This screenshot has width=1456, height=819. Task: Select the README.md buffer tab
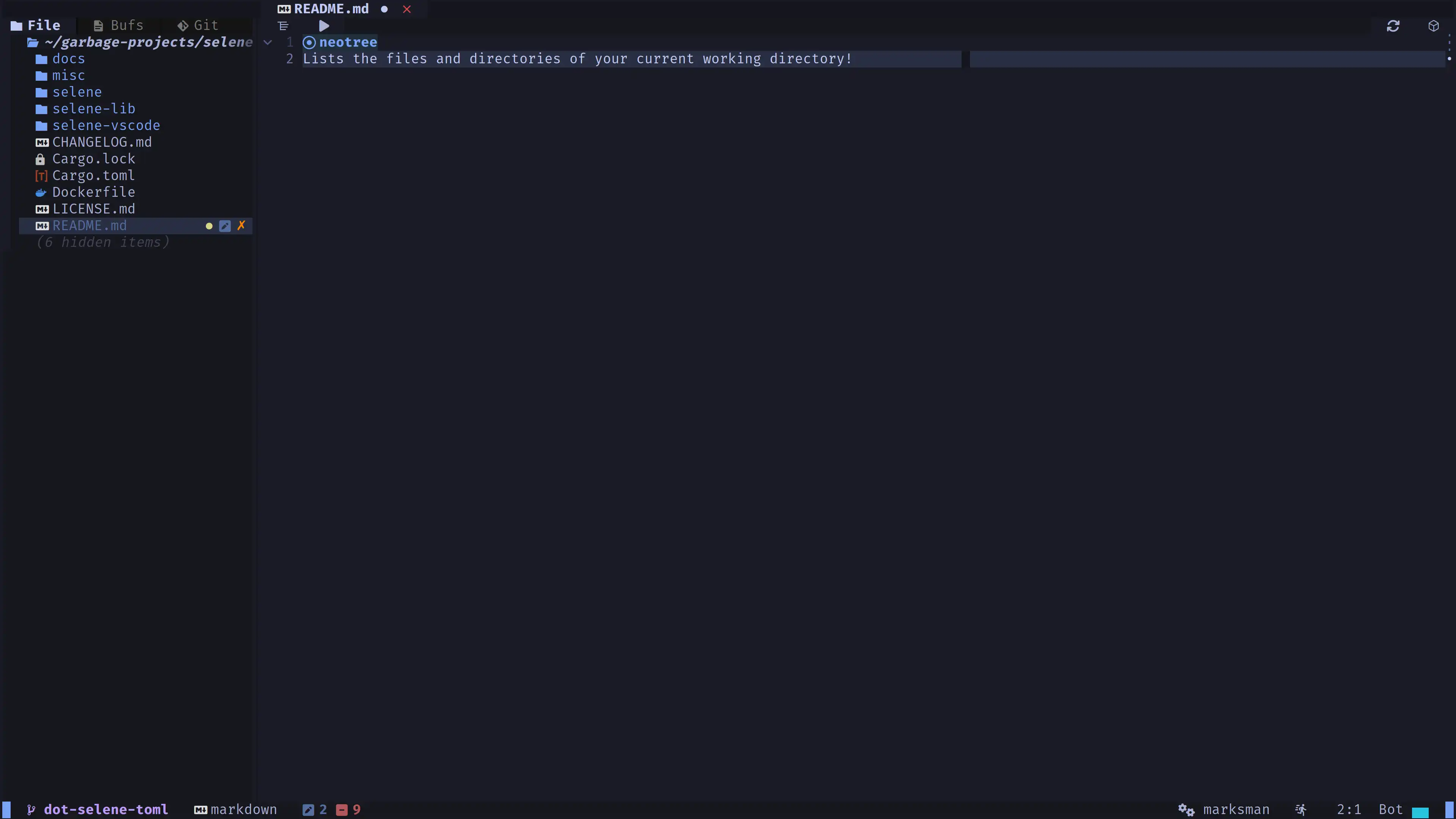click(x=331, y=9)
